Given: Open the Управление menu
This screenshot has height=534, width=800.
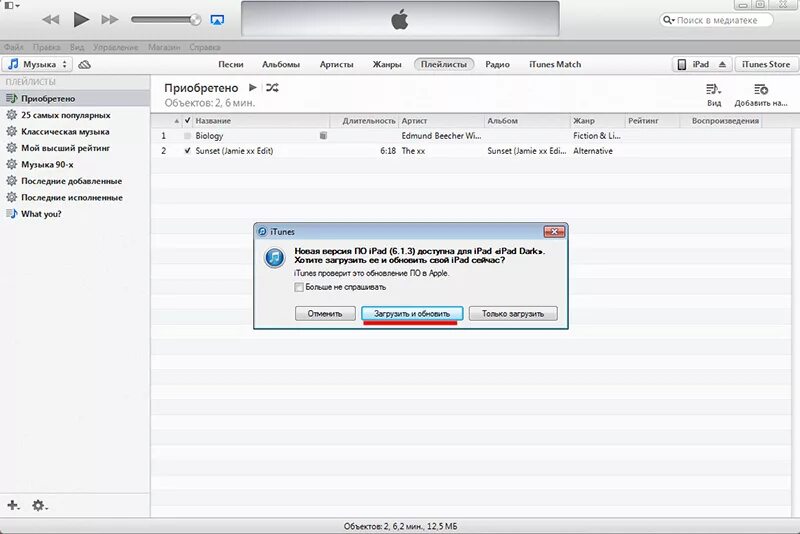Looking at the screenshot, I should coord(116,47).
